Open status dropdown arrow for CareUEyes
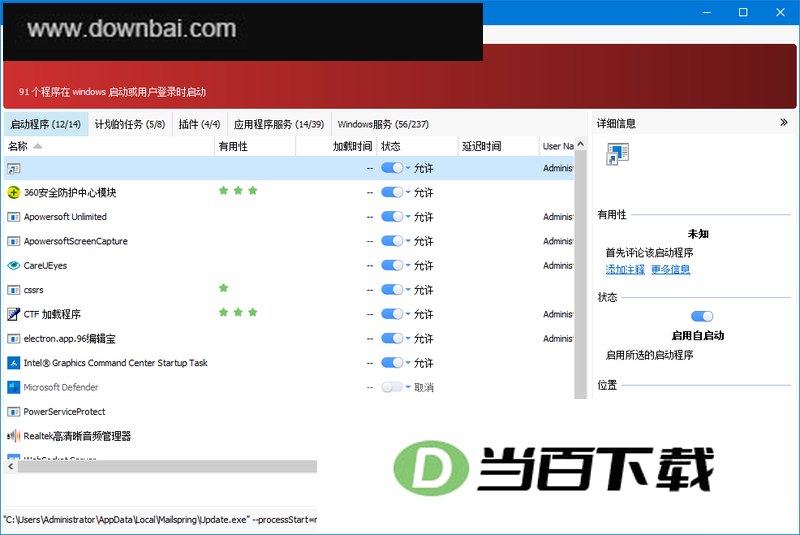This screenshot has width=800, height=535. [408, 265]
